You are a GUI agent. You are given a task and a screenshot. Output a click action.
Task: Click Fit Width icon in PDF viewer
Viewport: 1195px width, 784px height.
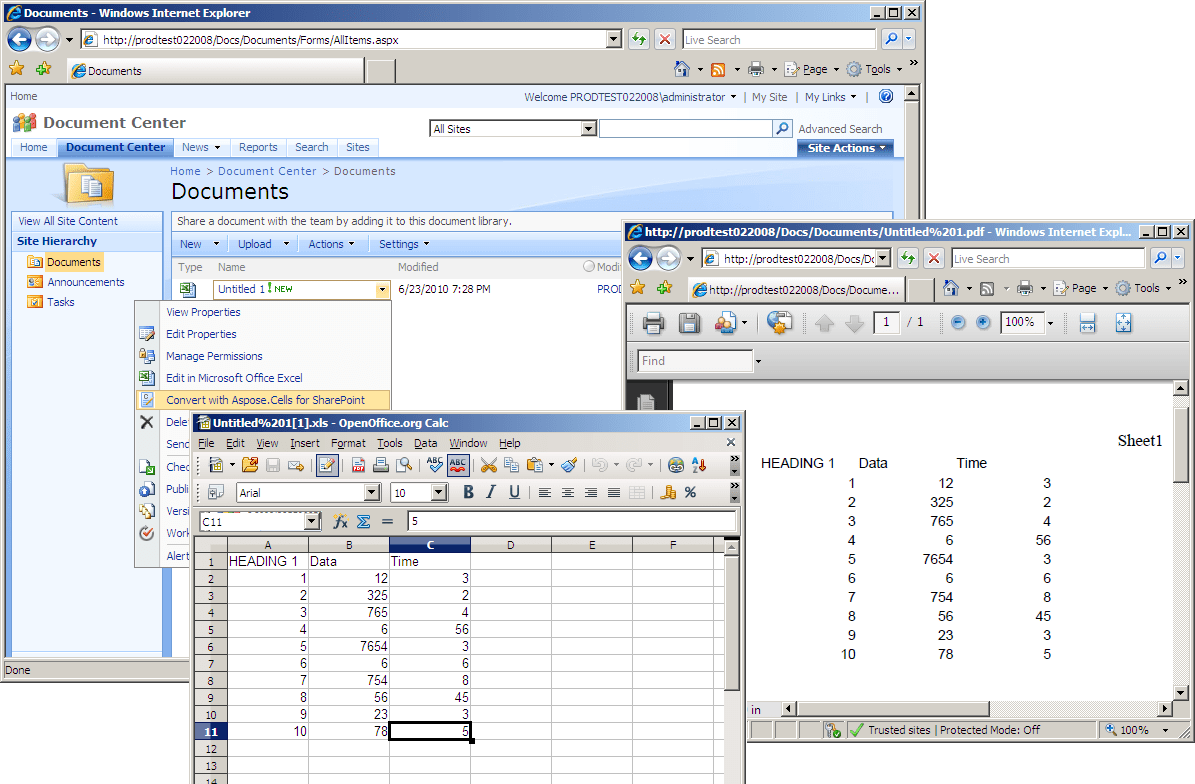pyautogui.click(x=1088, y=322)
